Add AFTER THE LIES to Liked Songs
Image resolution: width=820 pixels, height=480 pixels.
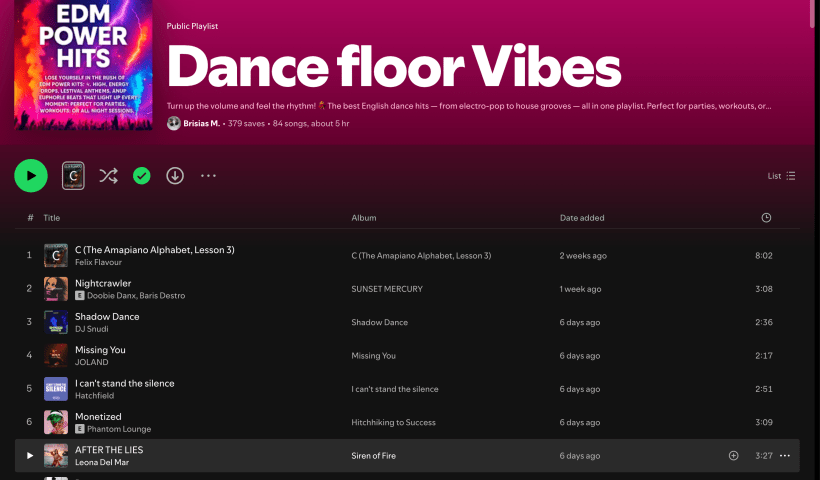(733, 456)
